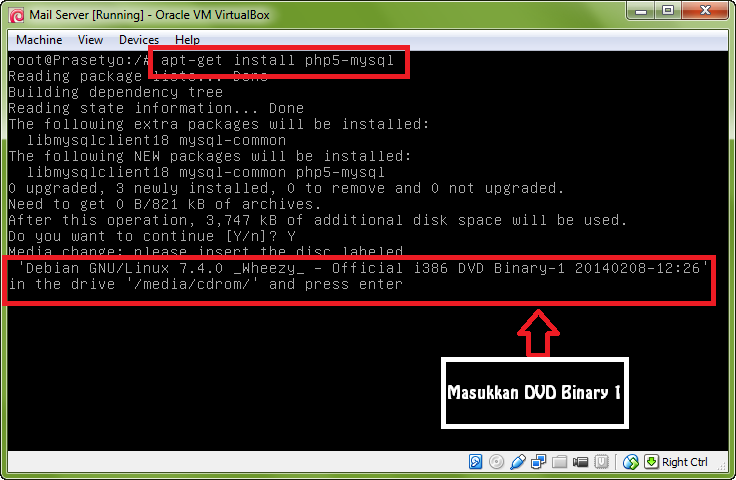The height and width of the screenshot is (480, 736).
Task: Click the network adapters status icon
Action: (538, 462)
